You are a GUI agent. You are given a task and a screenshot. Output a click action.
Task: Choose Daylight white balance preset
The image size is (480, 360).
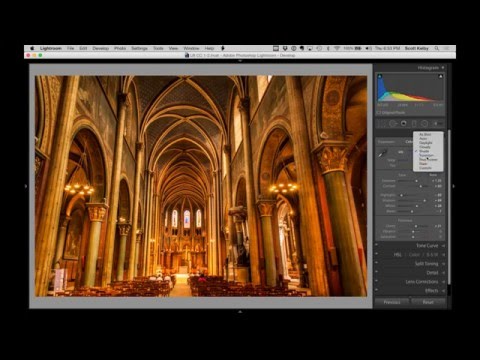click(x=428, y=143)
